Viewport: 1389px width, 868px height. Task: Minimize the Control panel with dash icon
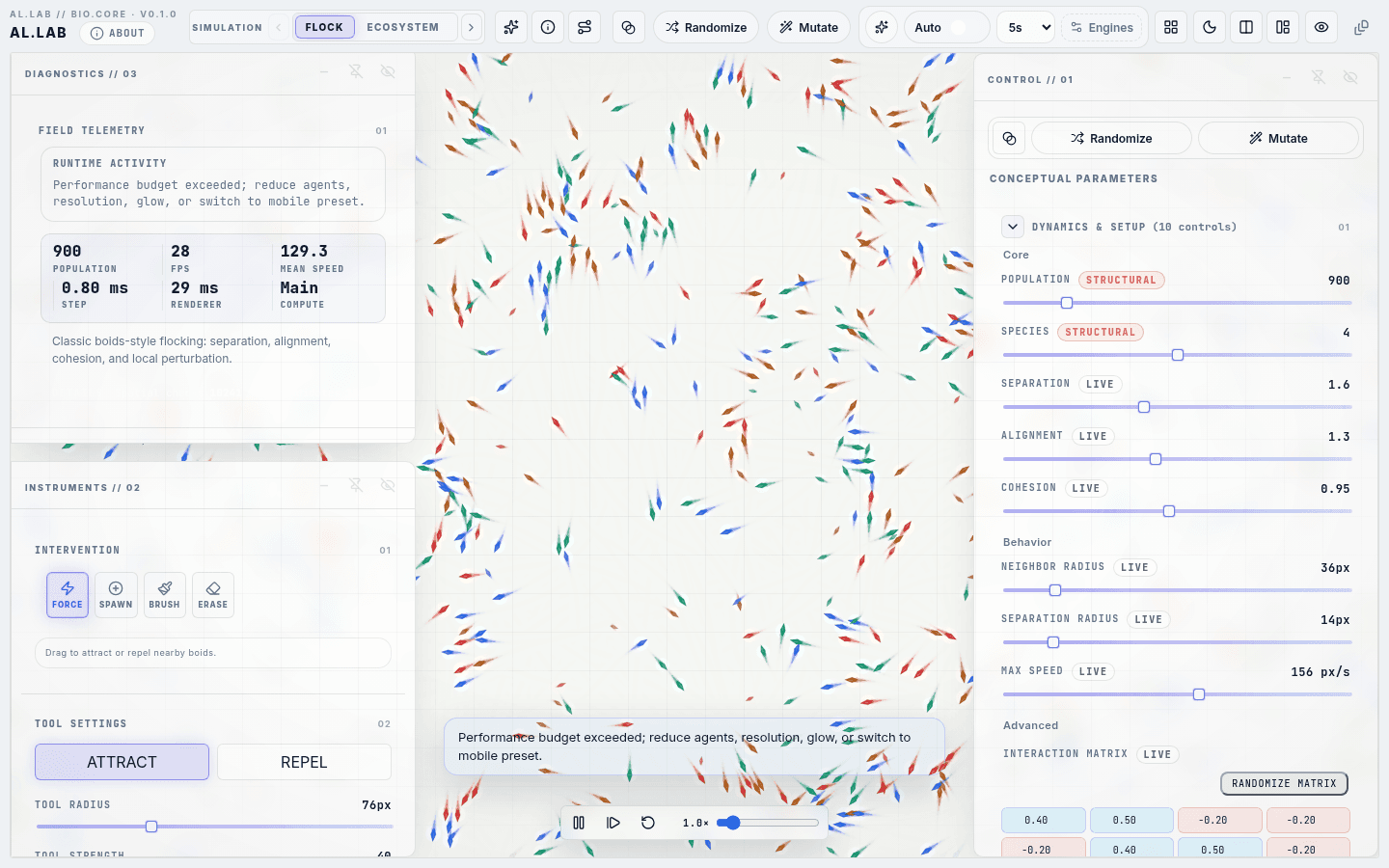tap(1287, 77)
